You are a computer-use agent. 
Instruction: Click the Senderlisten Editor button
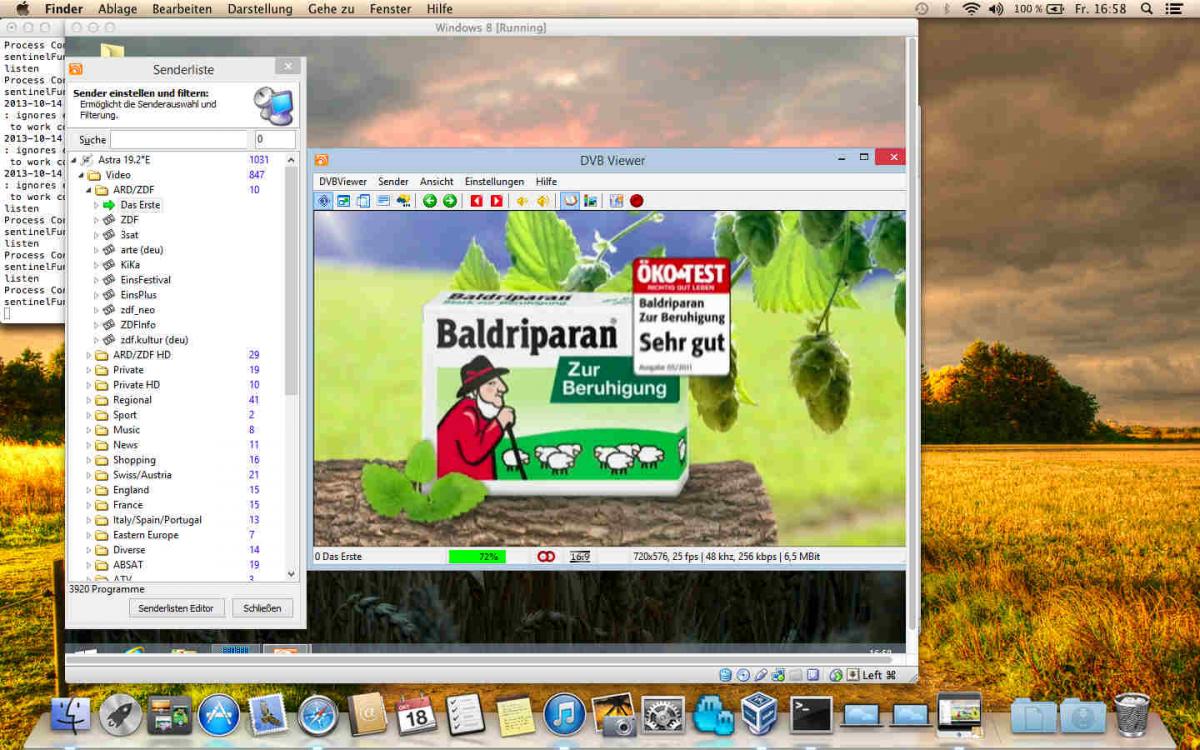pyautogui.click(x=176, y=608)
